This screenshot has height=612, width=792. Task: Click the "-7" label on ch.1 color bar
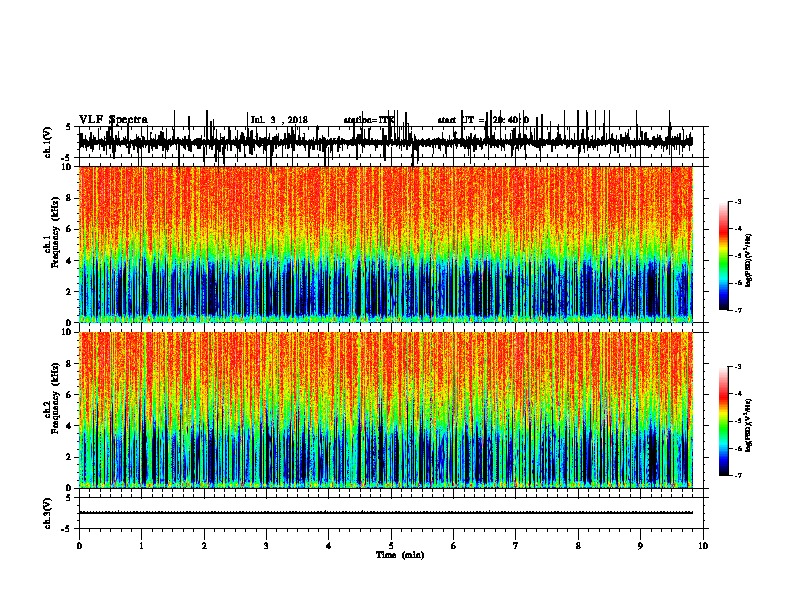point(738,310)
